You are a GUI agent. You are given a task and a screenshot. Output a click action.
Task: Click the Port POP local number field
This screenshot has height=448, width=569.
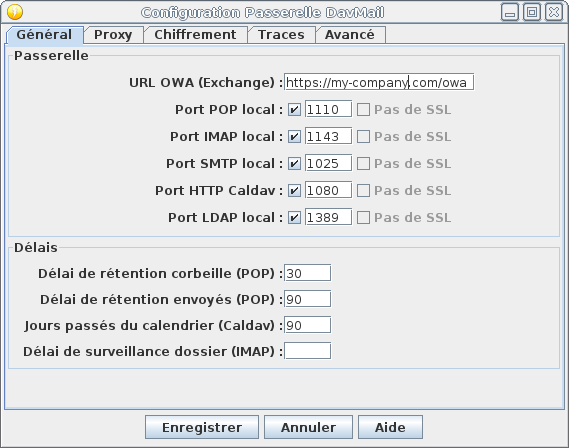point(328,110)
